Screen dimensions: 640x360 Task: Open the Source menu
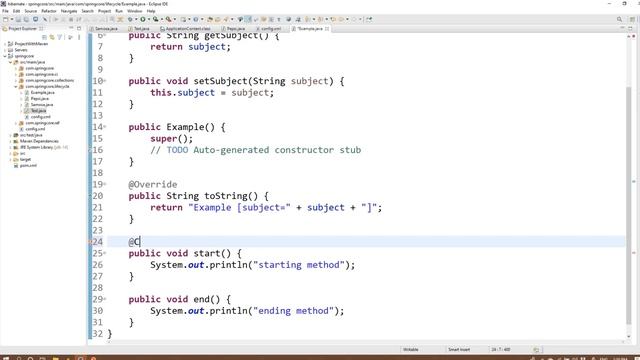point(31,11)
